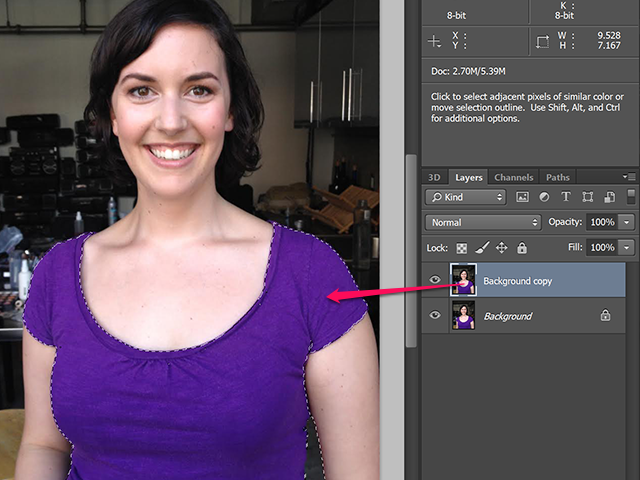
Task: Select the Background layer name
Action: [x=508, y=316]
